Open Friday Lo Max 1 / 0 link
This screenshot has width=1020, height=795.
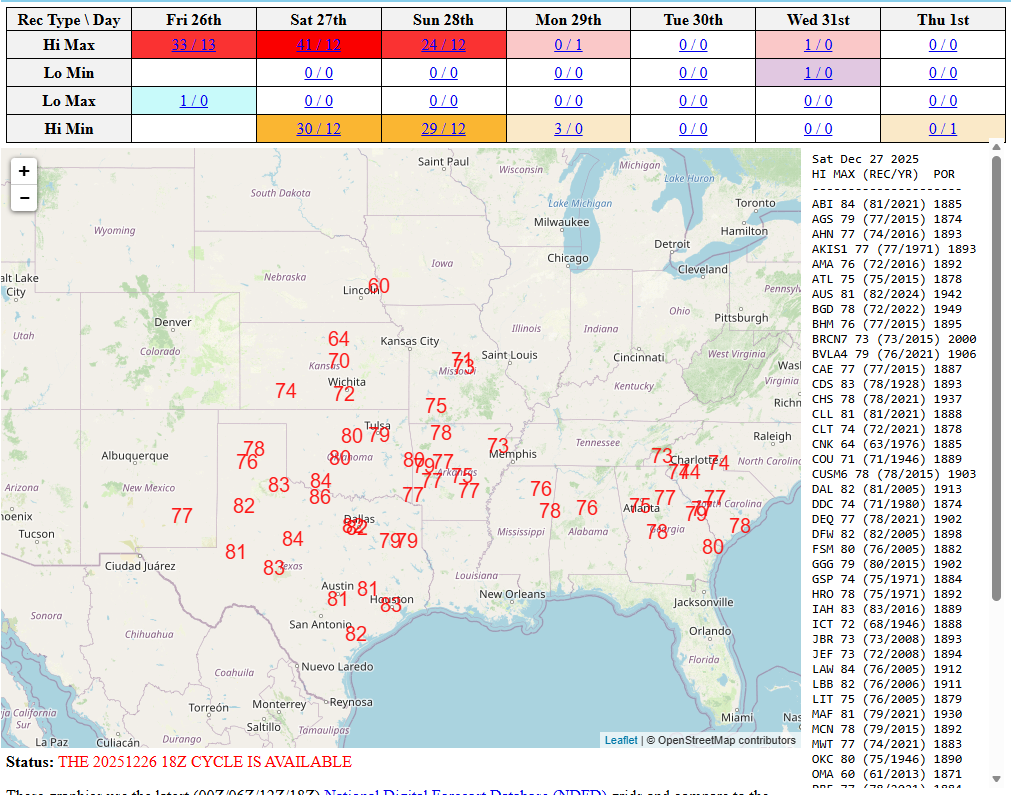coord(193,101)
